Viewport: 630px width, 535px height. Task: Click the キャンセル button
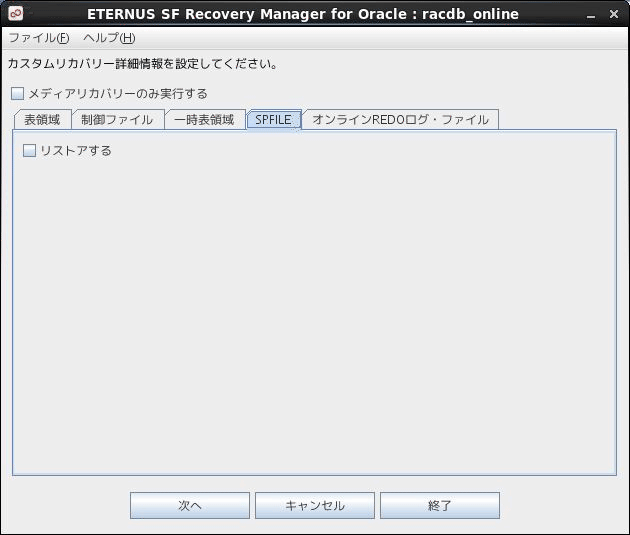[x=315, y=505]
